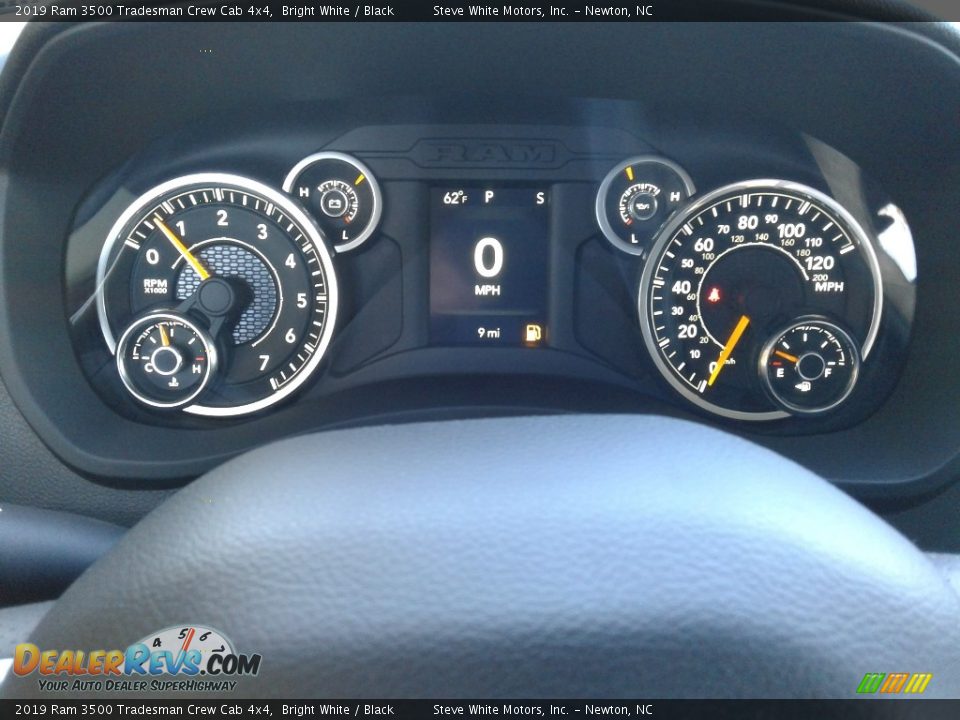Click the oil pressure can icon

click(643, 206)
